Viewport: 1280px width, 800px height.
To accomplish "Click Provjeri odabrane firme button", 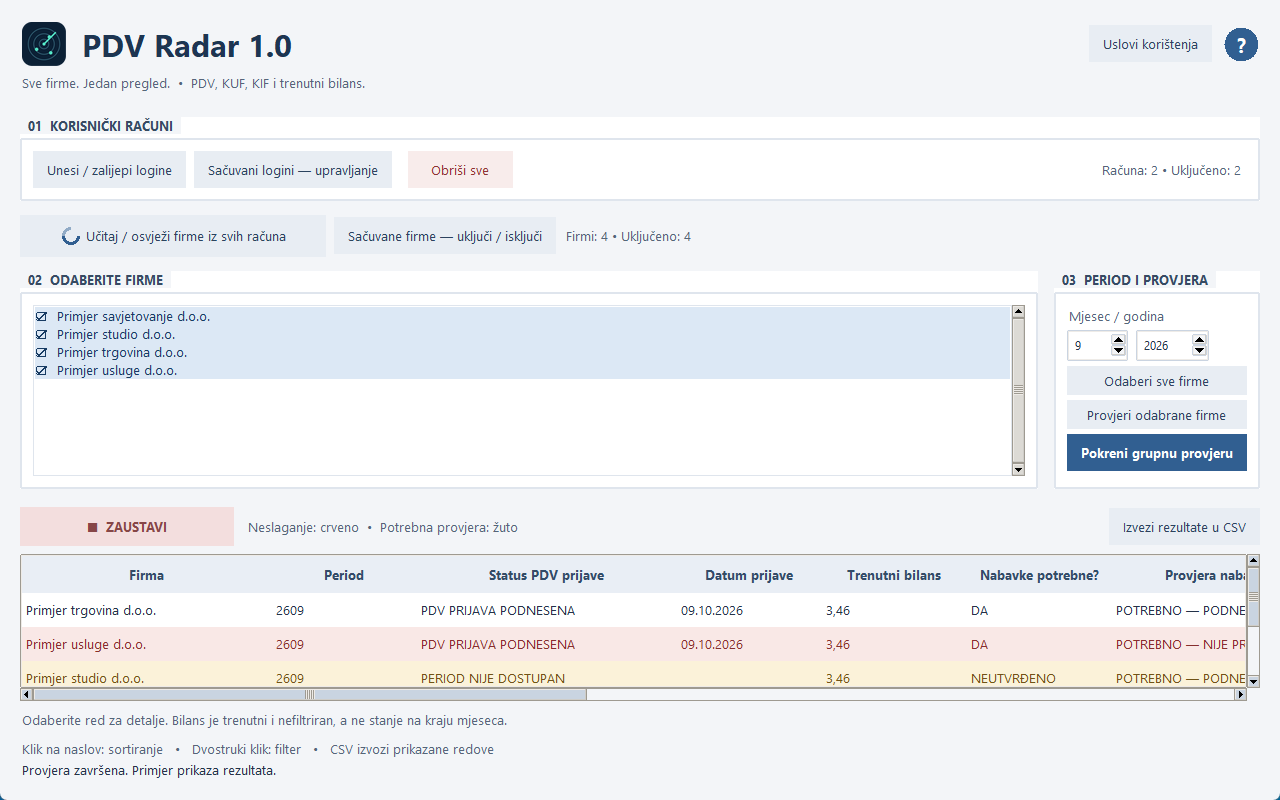I will [1156, 415].
